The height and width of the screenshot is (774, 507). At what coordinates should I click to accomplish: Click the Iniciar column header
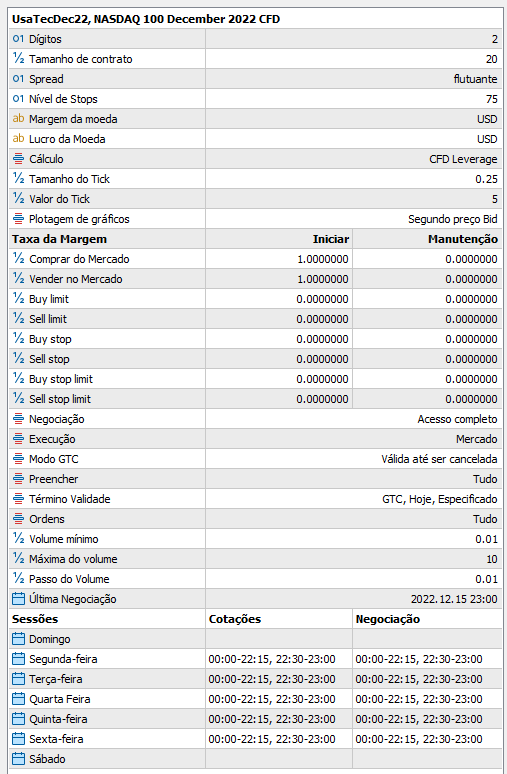click(330, 239)
